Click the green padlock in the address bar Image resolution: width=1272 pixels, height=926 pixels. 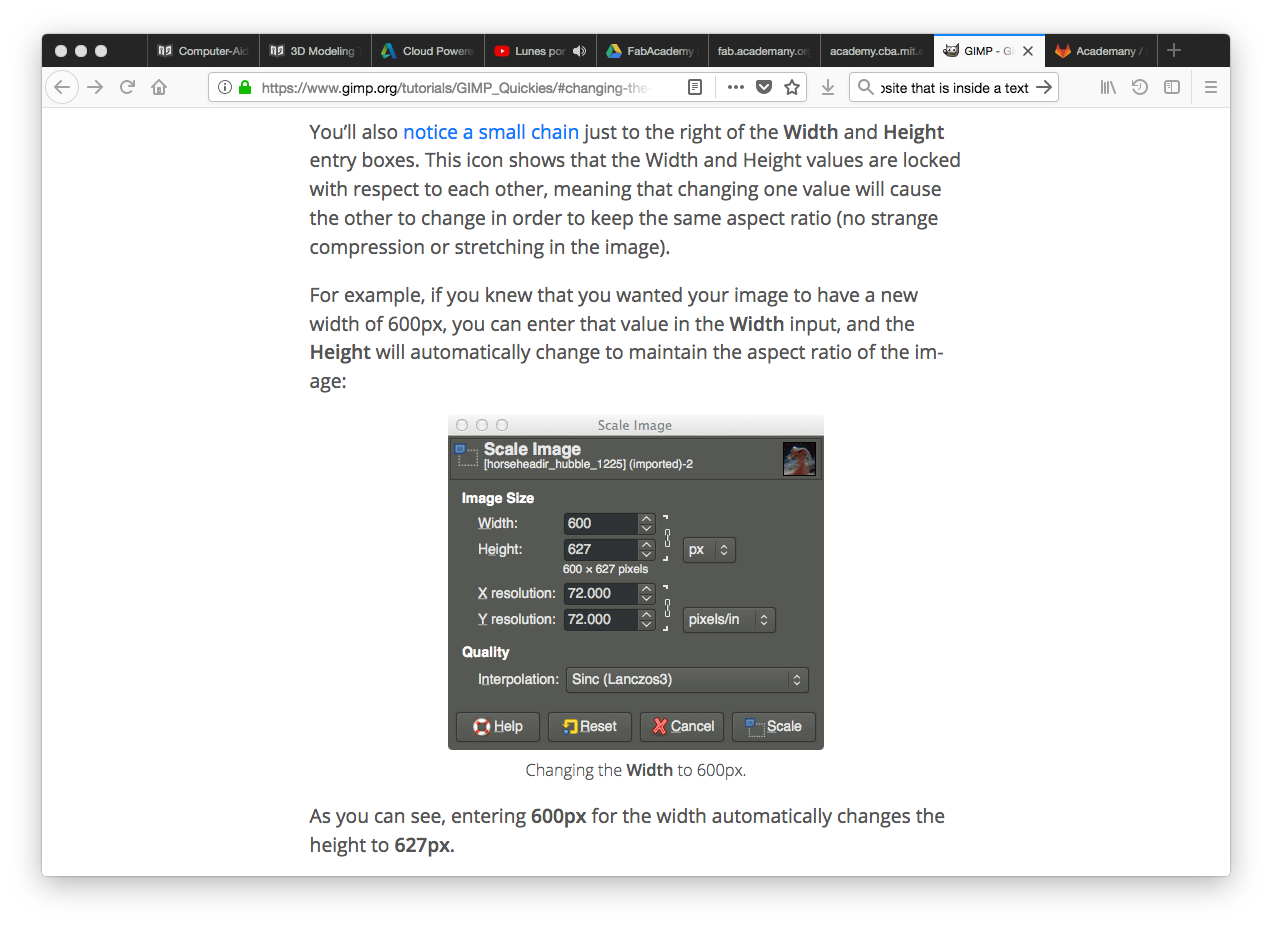coord(245,87)
